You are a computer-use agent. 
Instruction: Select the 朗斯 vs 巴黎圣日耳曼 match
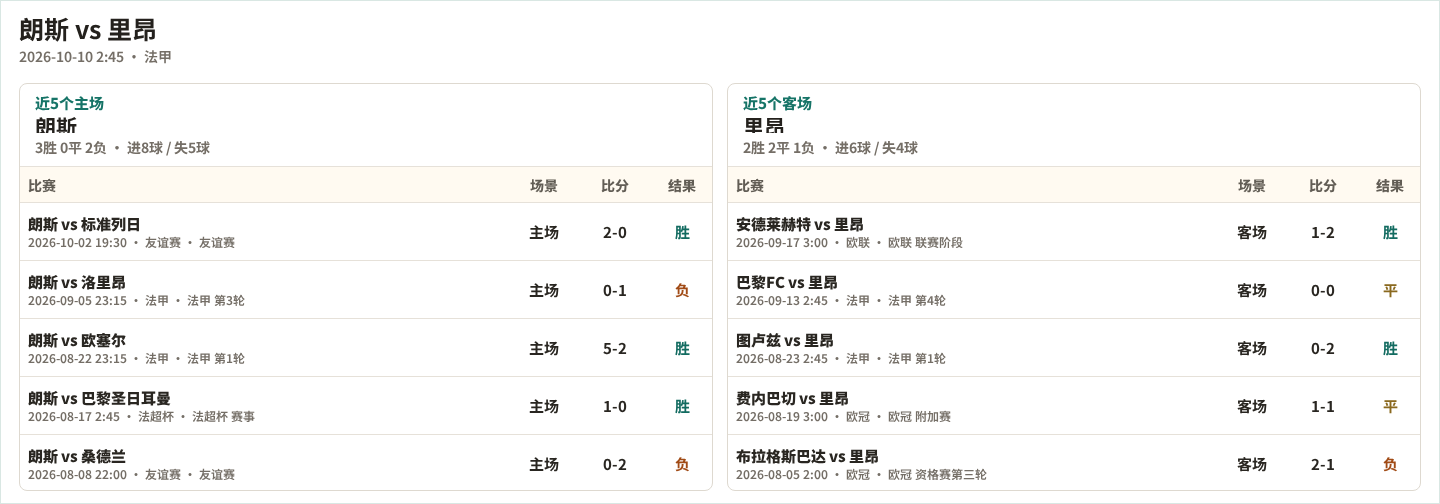click(x=366, y=406)
